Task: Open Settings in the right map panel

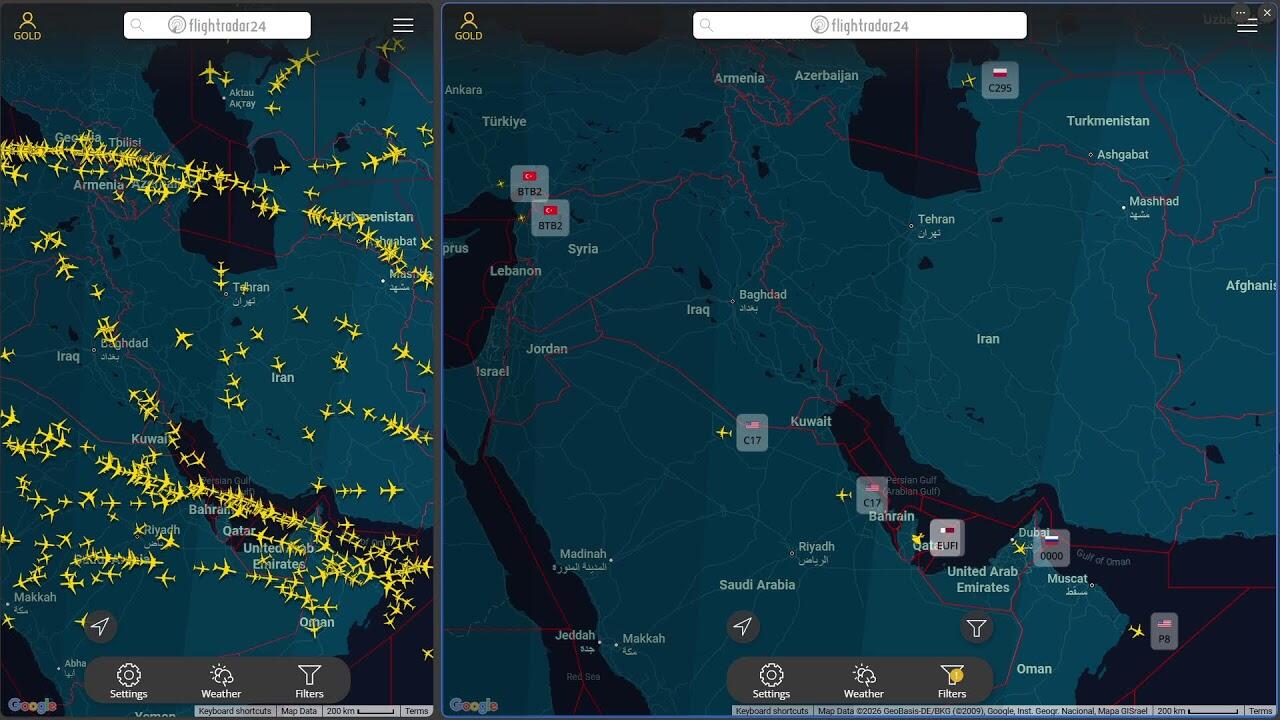Action: 771,681
